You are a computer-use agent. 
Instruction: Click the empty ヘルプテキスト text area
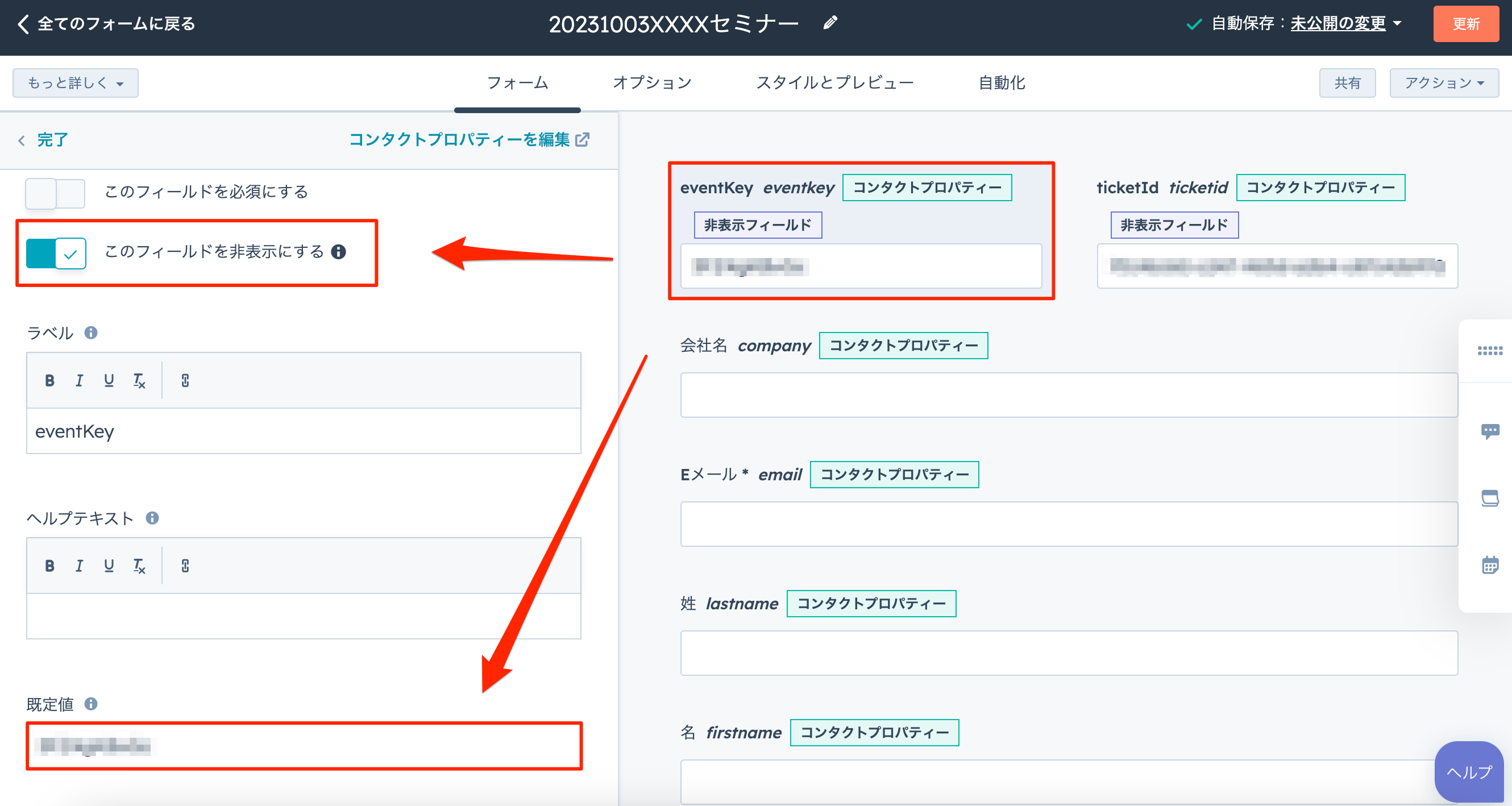304,616
